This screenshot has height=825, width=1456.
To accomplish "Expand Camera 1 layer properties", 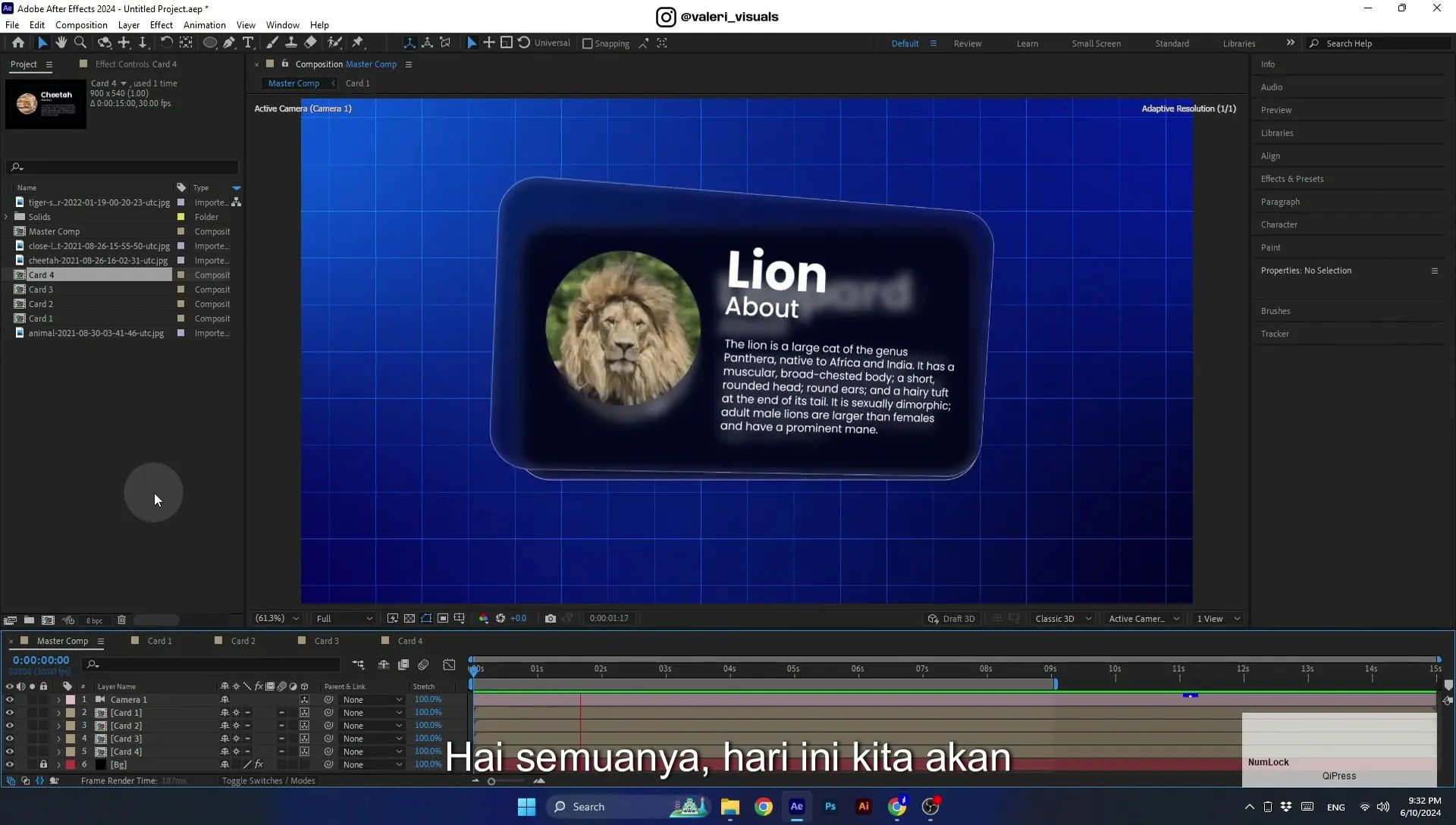I will [x=58, y=700].
